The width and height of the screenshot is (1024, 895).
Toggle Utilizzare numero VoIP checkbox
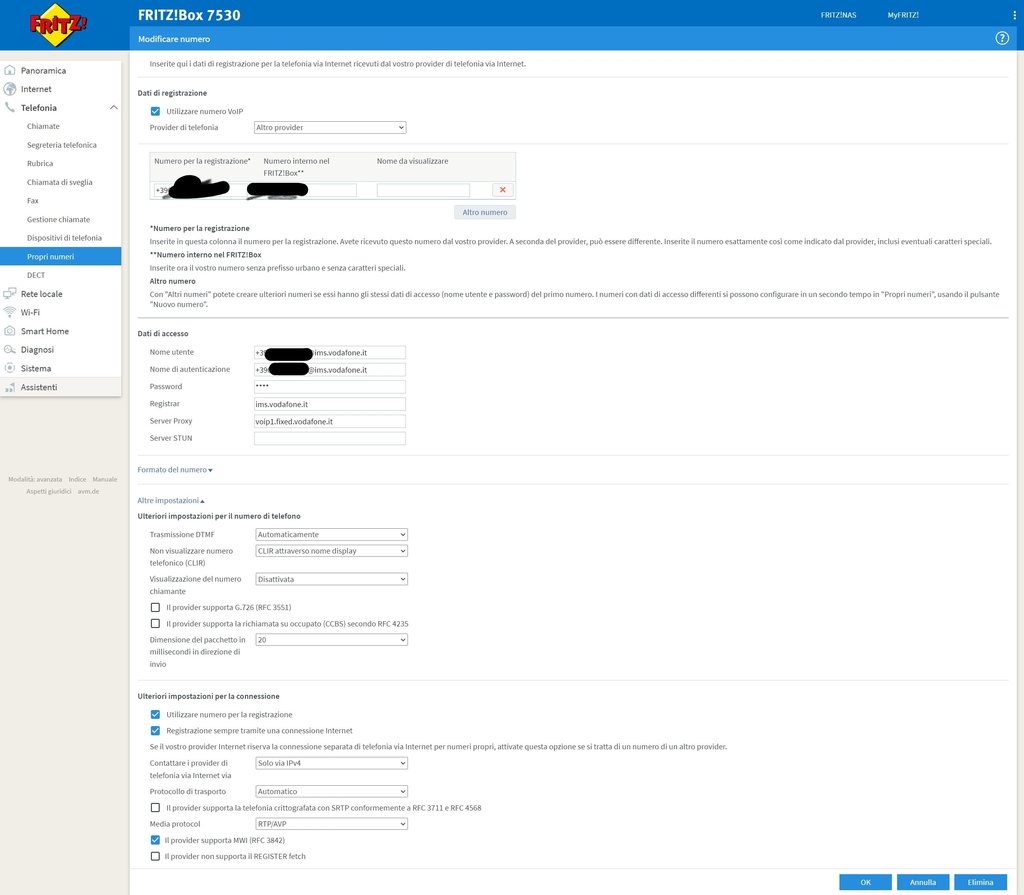click(x=155, y=111)
